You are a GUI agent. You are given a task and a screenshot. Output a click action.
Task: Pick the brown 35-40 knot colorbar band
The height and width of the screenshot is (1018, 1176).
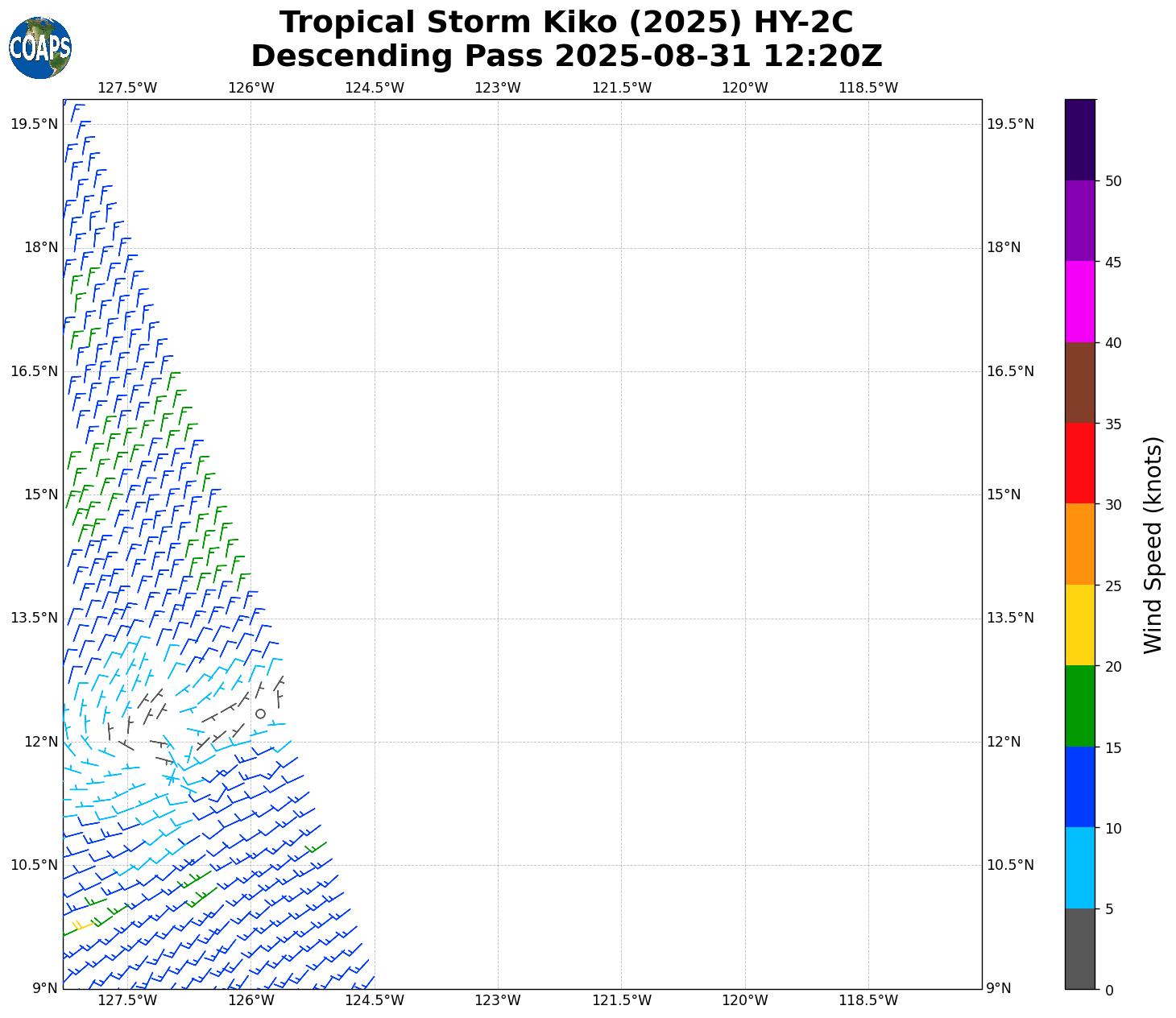pyautogui.click(x=1080, y=383)
